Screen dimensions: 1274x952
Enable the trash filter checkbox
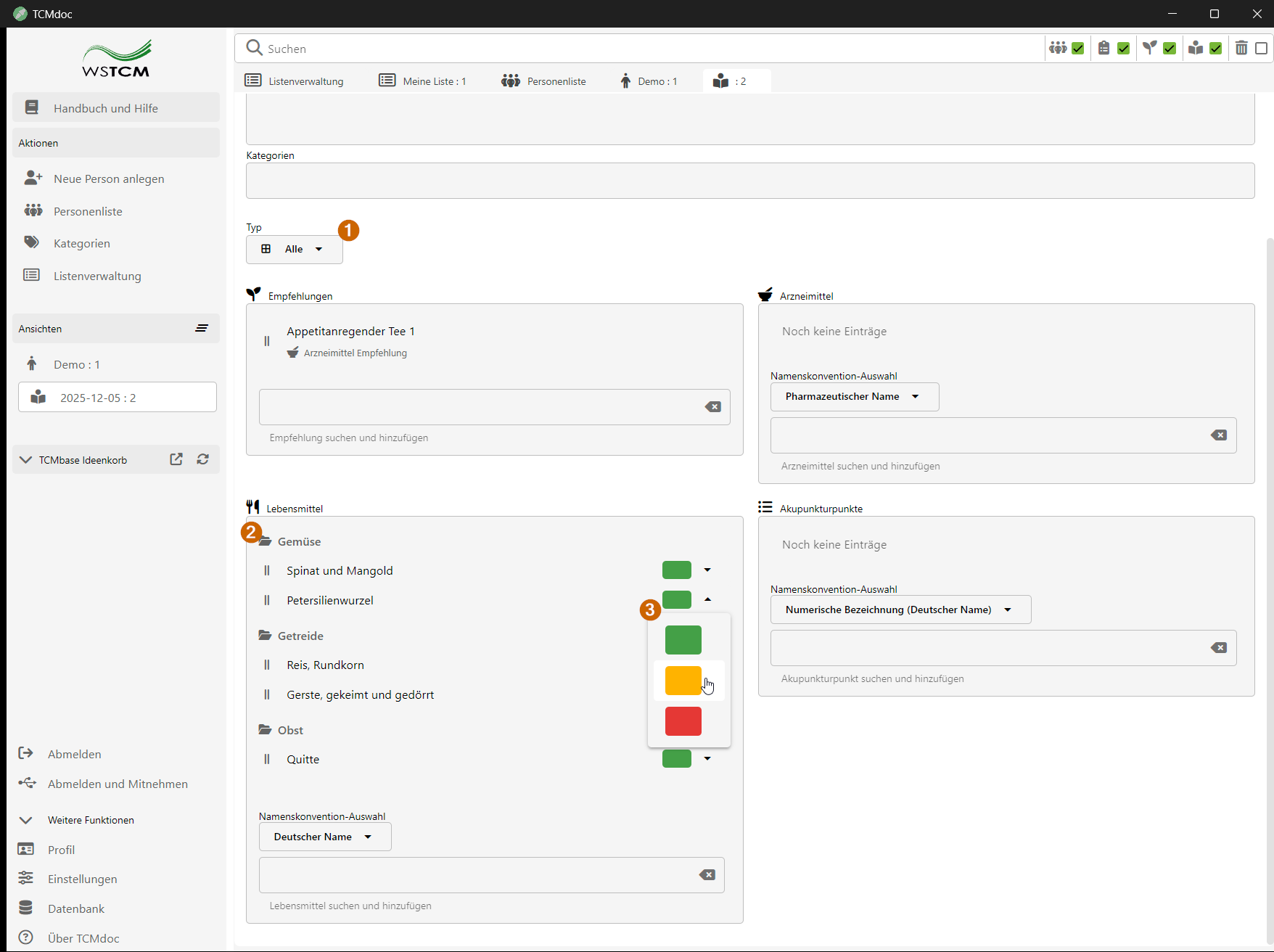(x=1262, y=49)
